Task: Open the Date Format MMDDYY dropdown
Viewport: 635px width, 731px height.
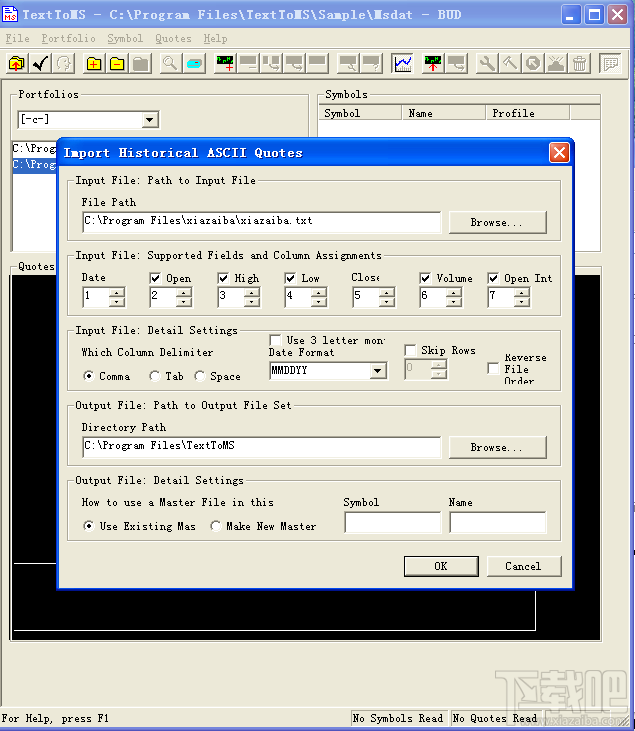Action: point(378,371)
